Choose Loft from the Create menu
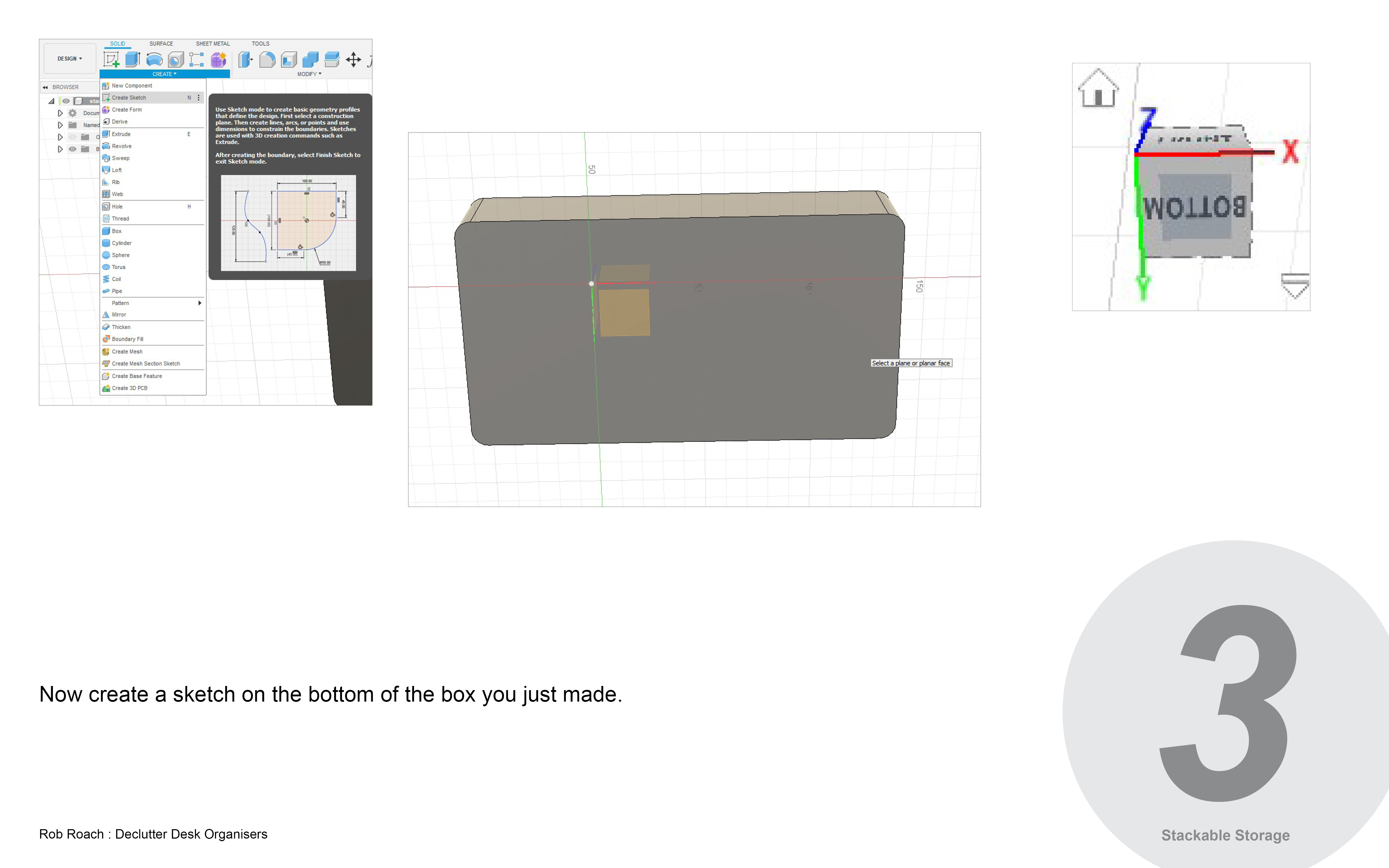 [x=153, y=171]
